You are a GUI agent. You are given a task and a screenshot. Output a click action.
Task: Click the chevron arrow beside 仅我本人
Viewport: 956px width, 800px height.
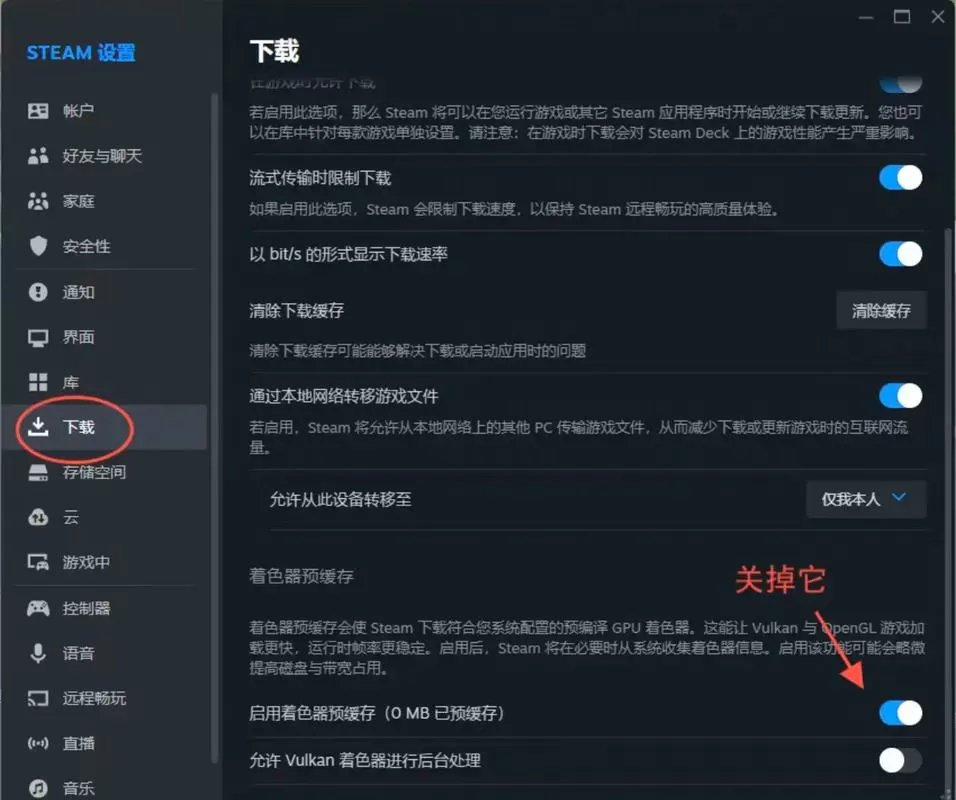tap(899, 497)
